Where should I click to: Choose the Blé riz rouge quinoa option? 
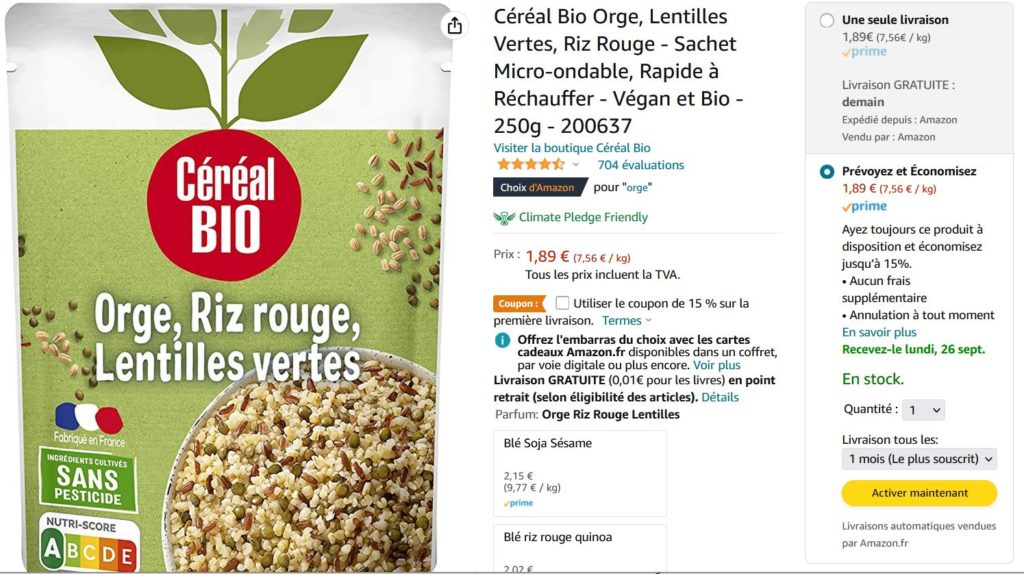[x=580, y=549]
